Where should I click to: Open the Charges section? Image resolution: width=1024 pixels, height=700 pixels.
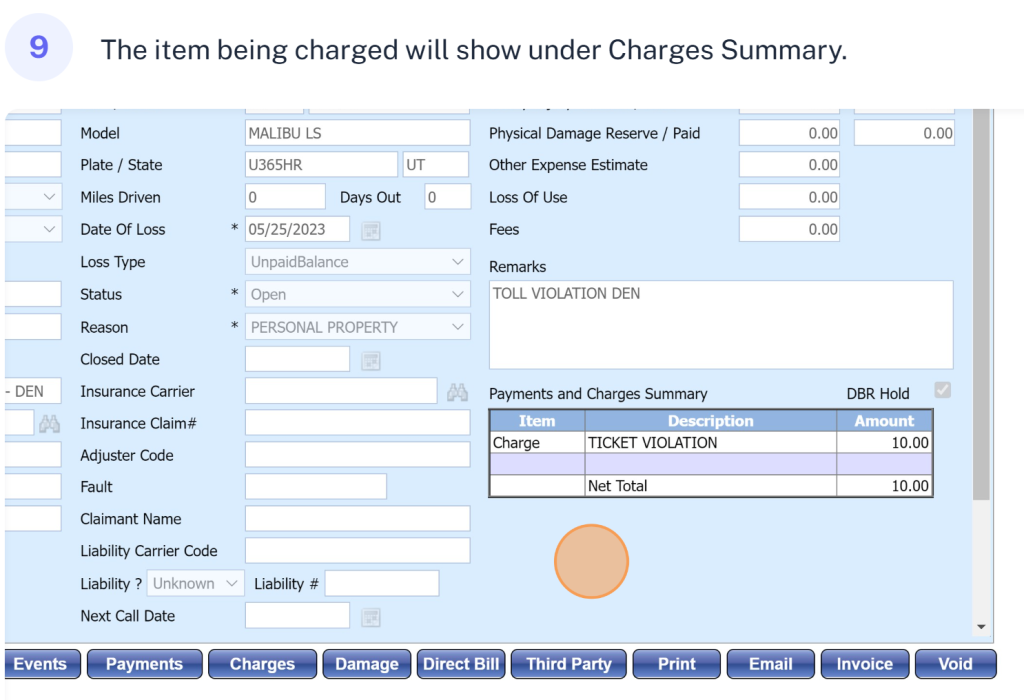click(x=262, y=664)
